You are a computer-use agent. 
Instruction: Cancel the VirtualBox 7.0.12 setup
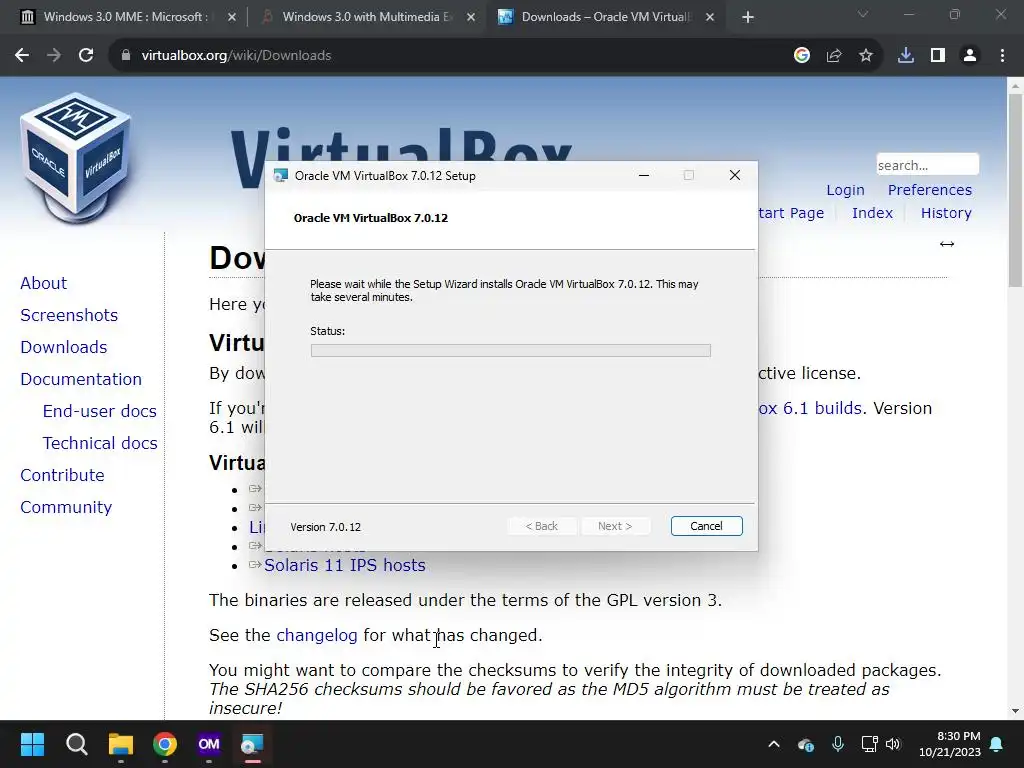707,526
